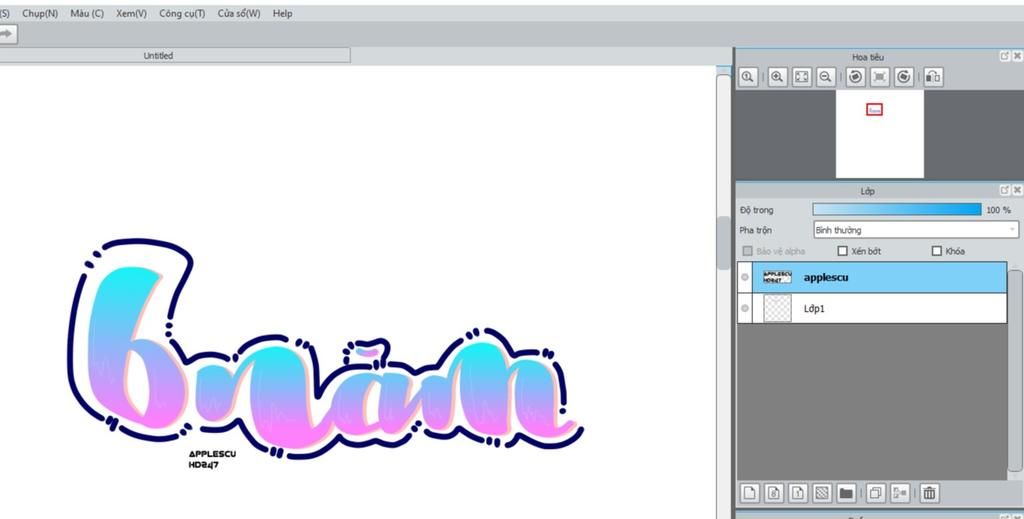Click the layer list vertical scrollbar
This screenshot has width=1024, height=519.
1014,369
